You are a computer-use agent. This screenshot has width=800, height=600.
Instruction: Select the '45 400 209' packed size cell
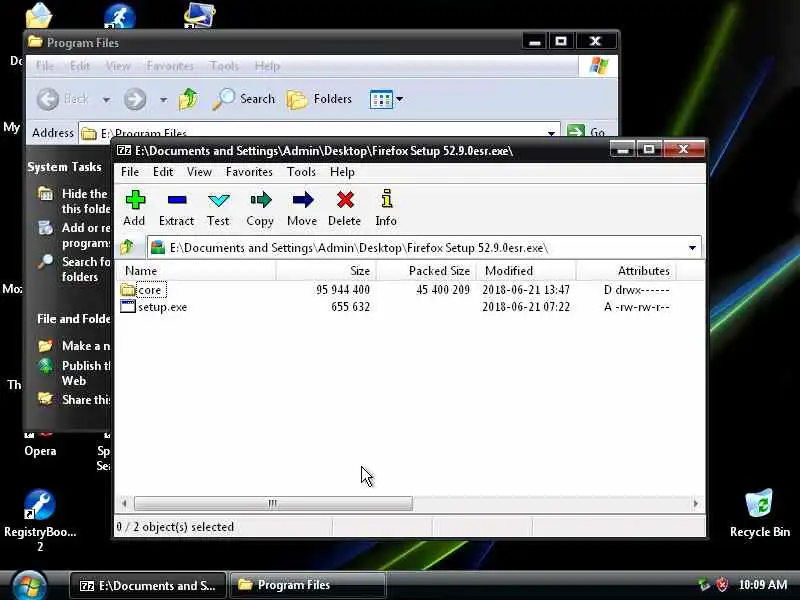(443, 290)
